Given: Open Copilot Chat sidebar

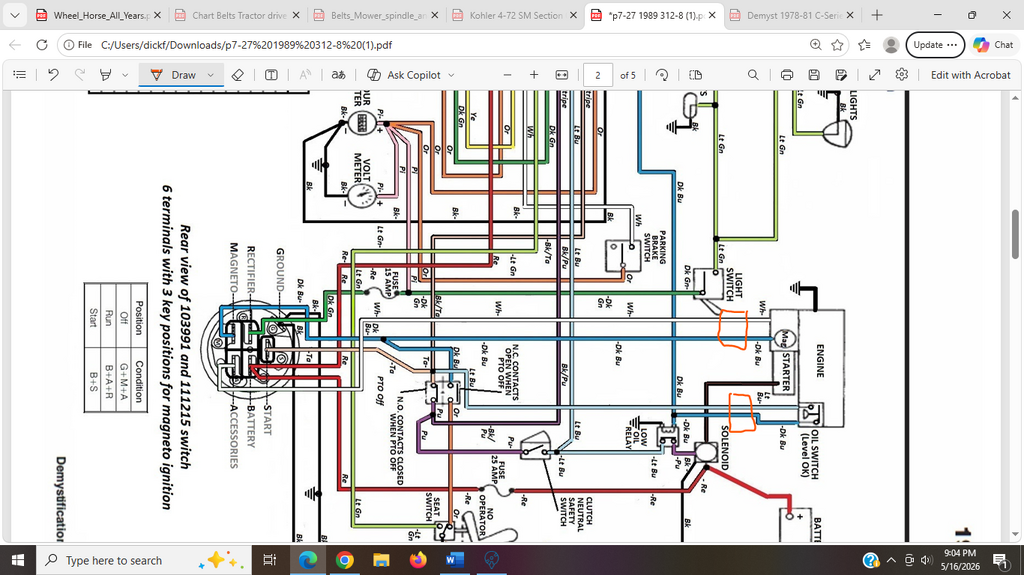Looking at the screenshot, I should pyautogui.click(x=993, y=45).
